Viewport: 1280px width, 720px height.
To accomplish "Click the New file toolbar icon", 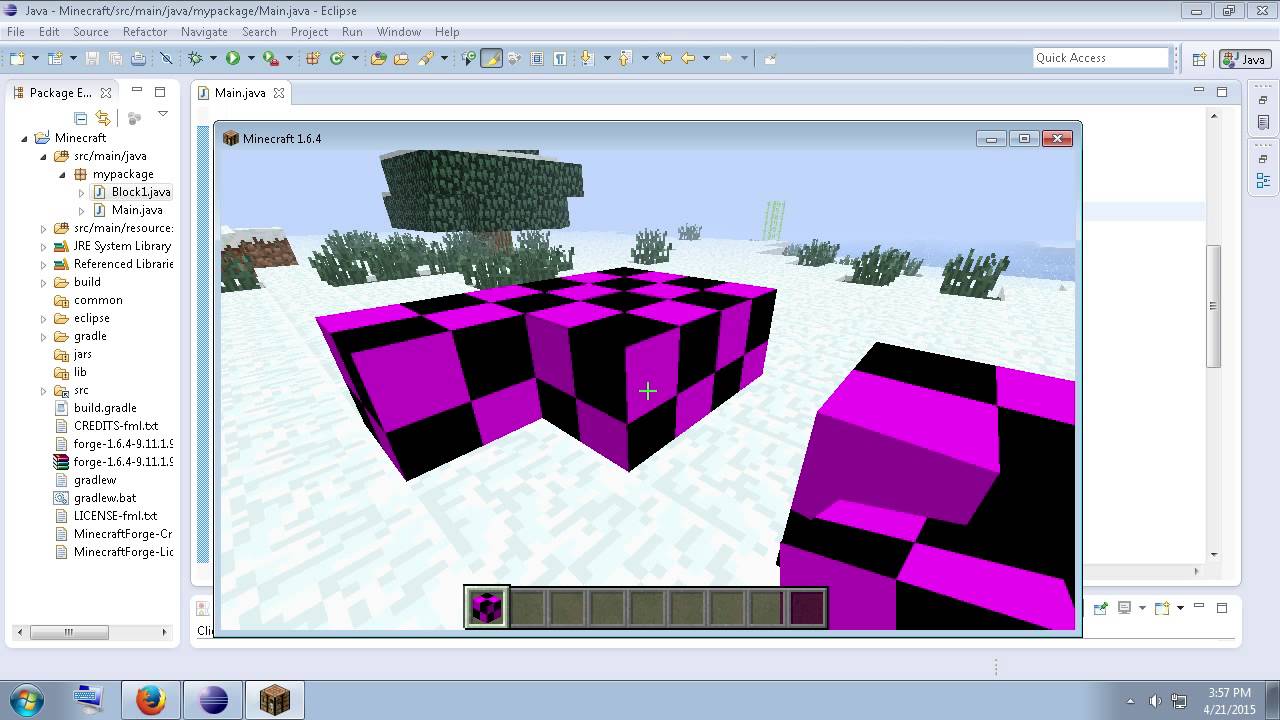I will [x=19, y=58].
